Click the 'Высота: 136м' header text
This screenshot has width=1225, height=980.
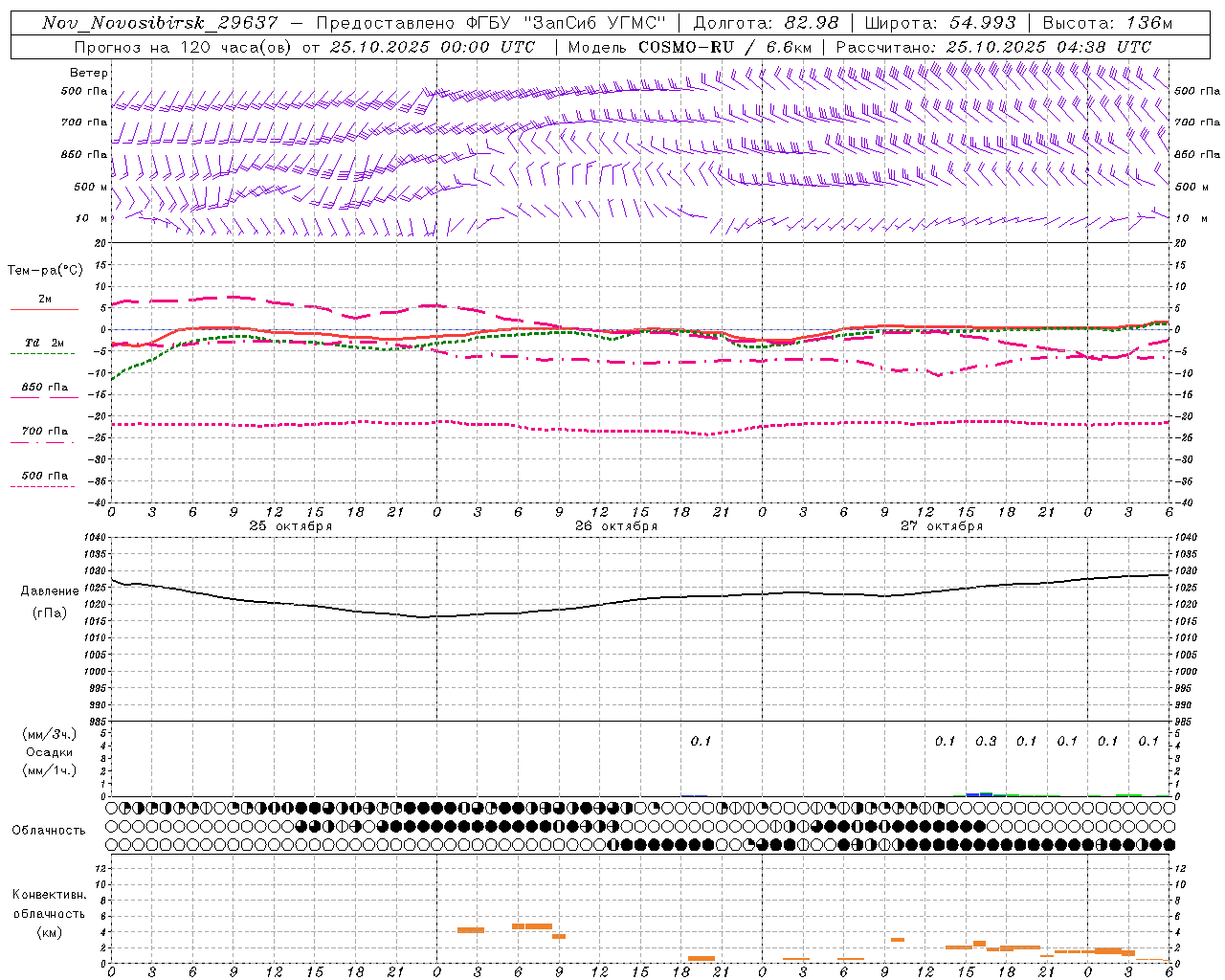pos(1107,23)
